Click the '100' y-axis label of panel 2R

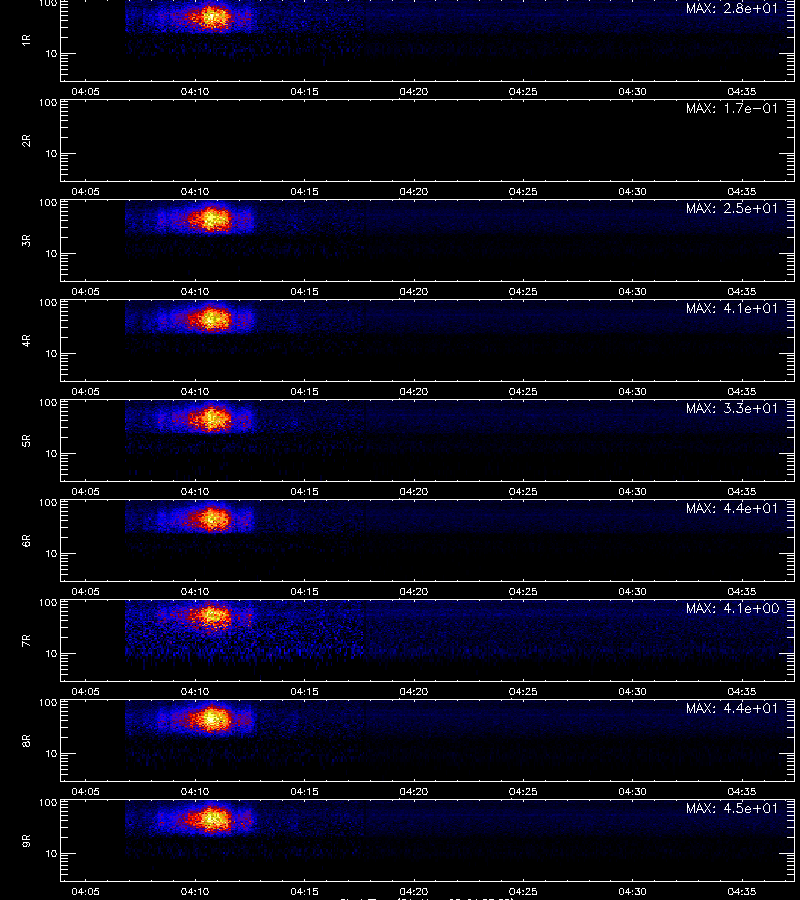coord(48,103)
